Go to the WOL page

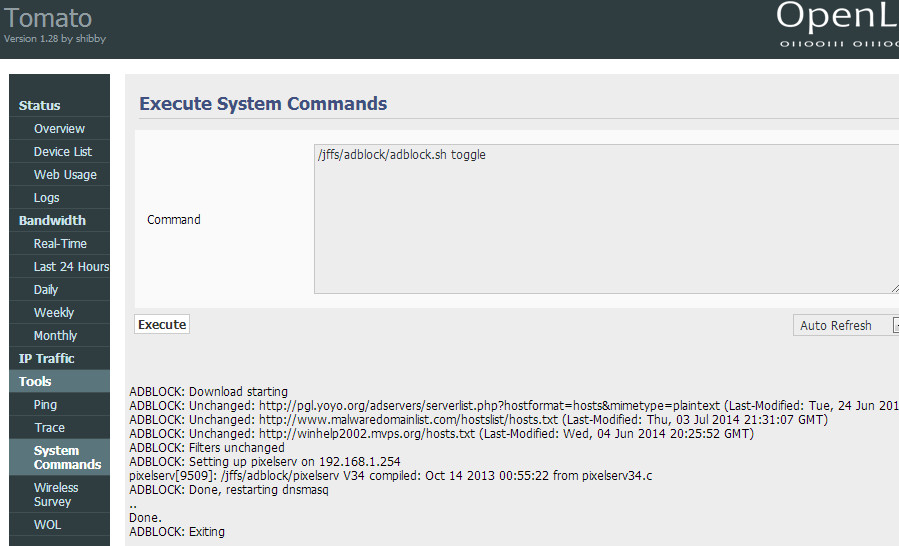(x=47, y=524)
